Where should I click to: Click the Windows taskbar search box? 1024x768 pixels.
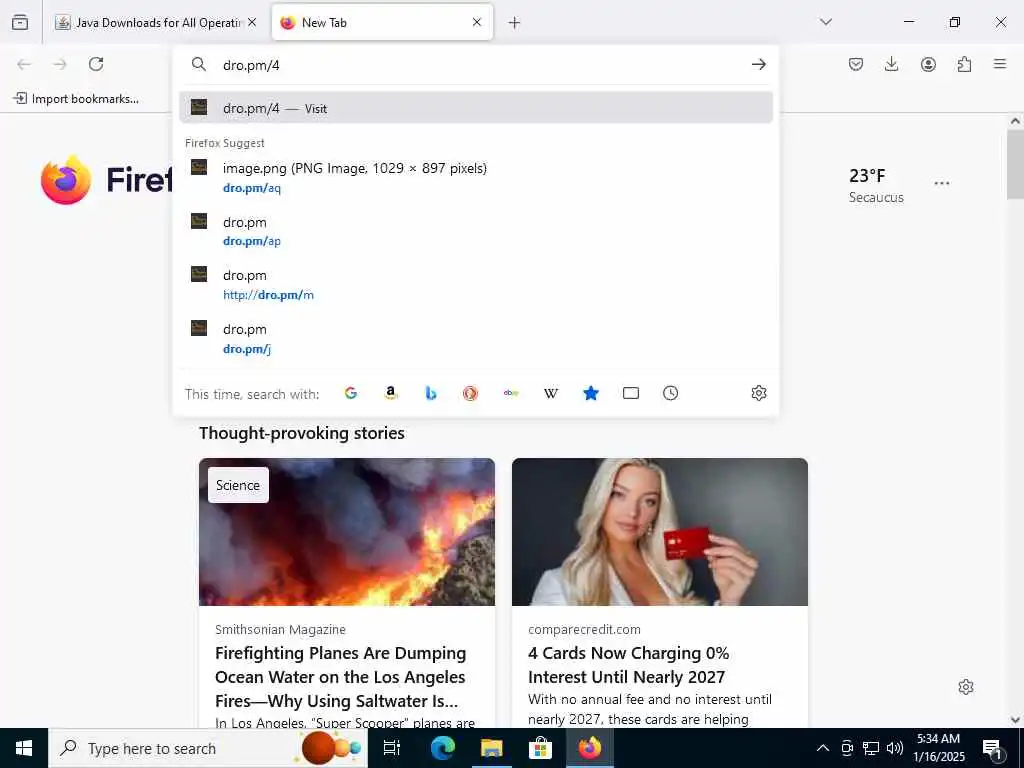208,748
